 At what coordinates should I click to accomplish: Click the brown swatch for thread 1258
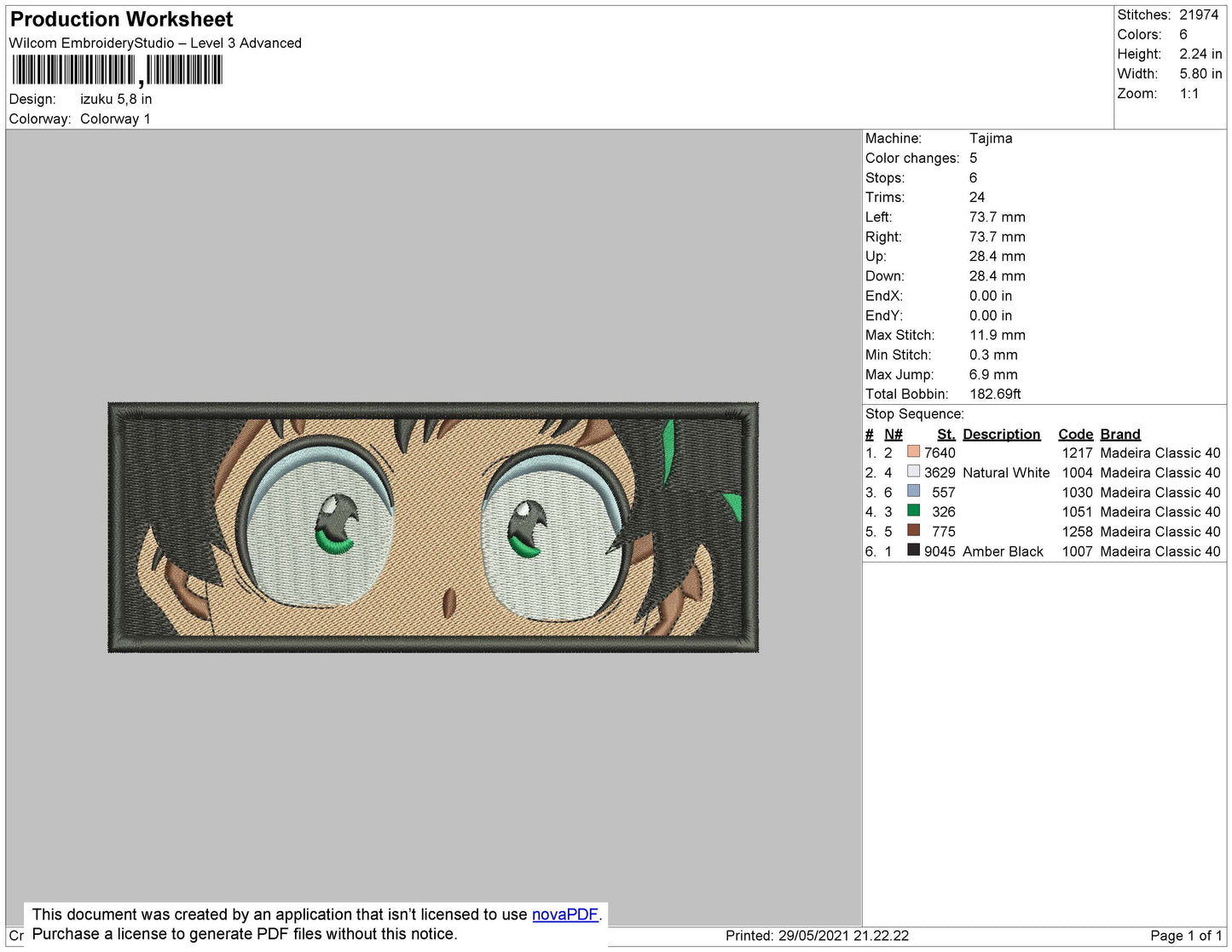tap(913, 530)
